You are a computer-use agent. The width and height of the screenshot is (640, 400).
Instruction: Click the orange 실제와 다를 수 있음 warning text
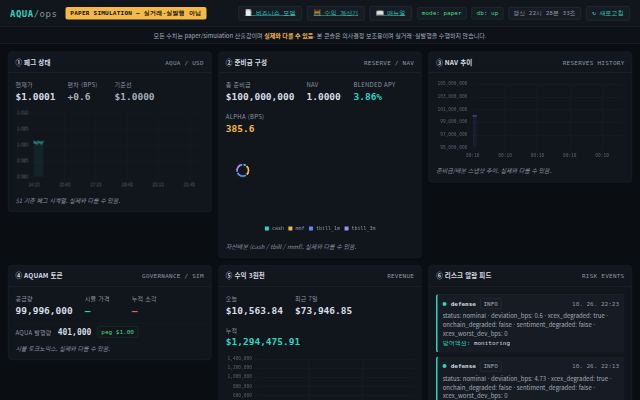289,36
